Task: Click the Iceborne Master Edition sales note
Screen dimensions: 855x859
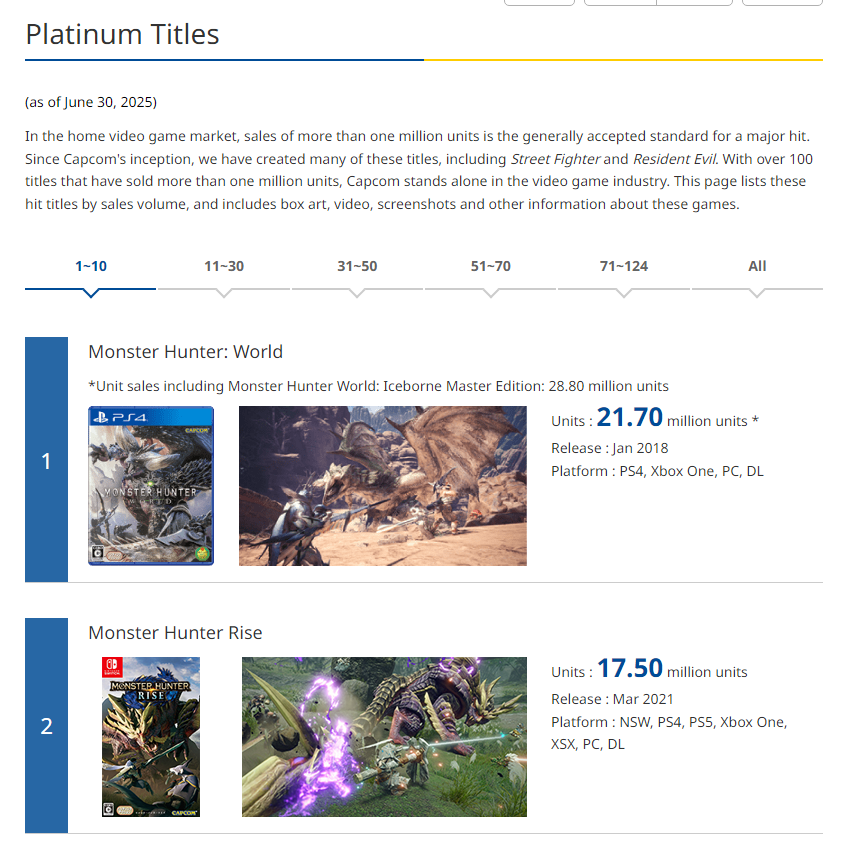Action: 378,386
